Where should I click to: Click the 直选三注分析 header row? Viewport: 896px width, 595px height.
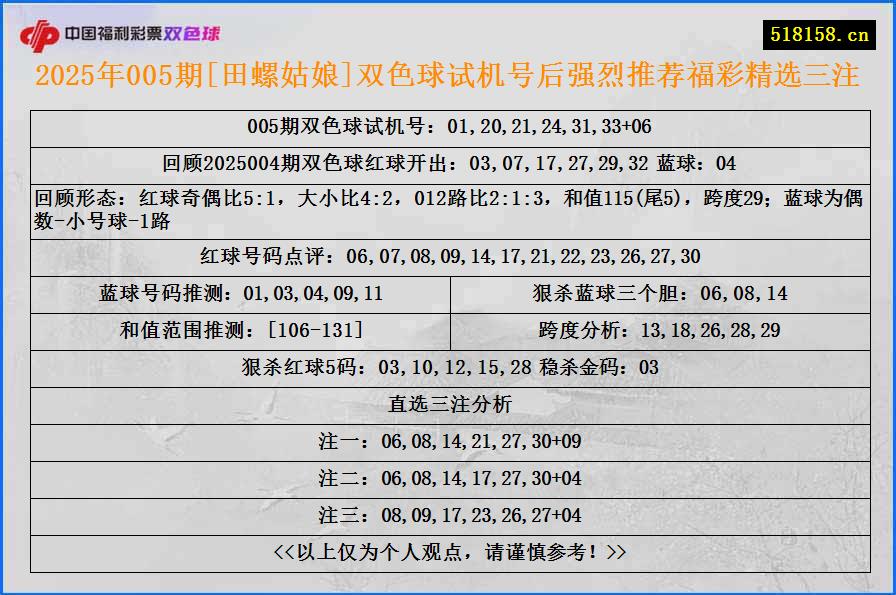[x=448, y=403]
